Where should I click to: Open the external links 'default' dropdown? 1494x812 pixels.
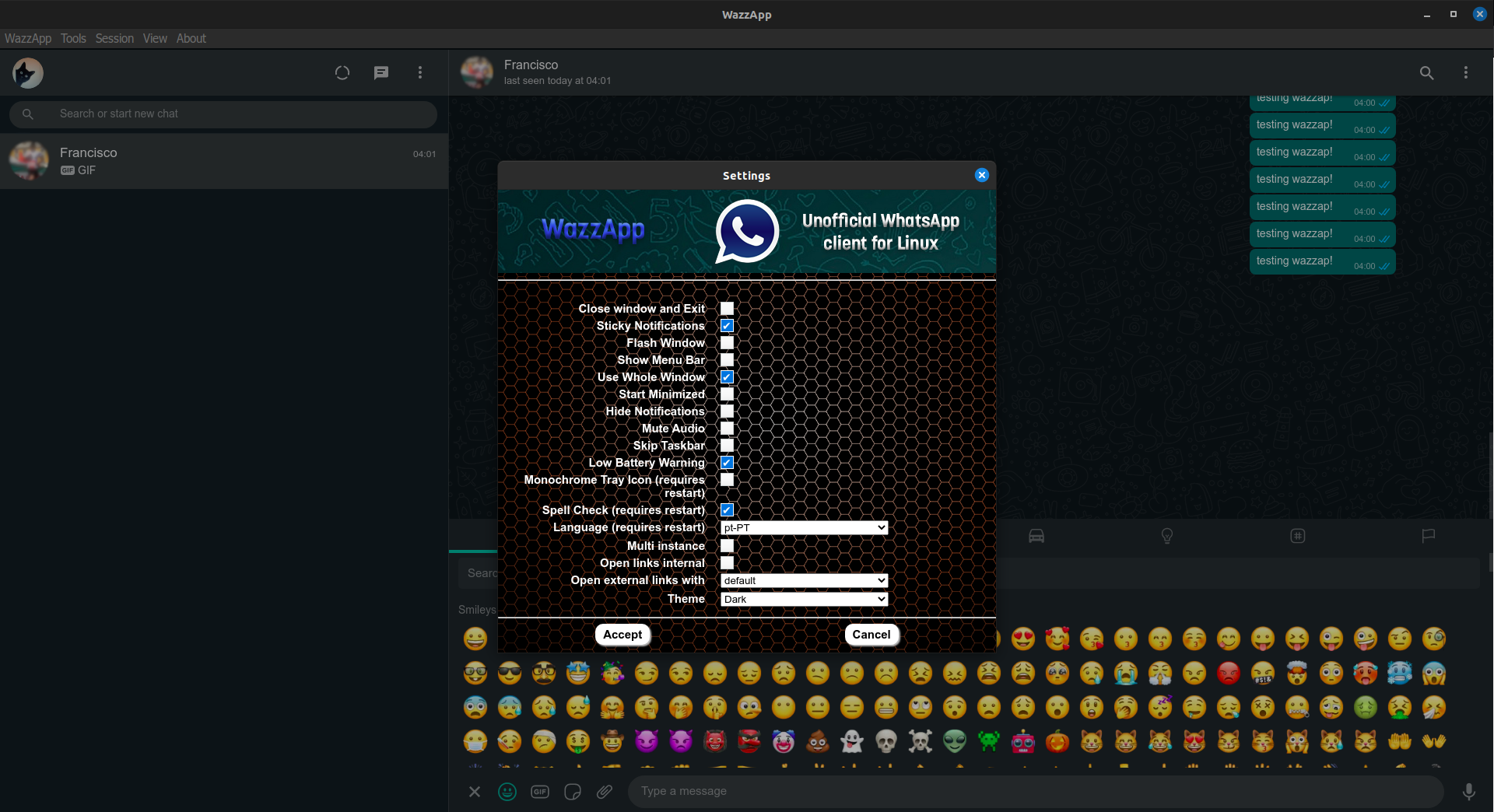click(x=804, y=580)
